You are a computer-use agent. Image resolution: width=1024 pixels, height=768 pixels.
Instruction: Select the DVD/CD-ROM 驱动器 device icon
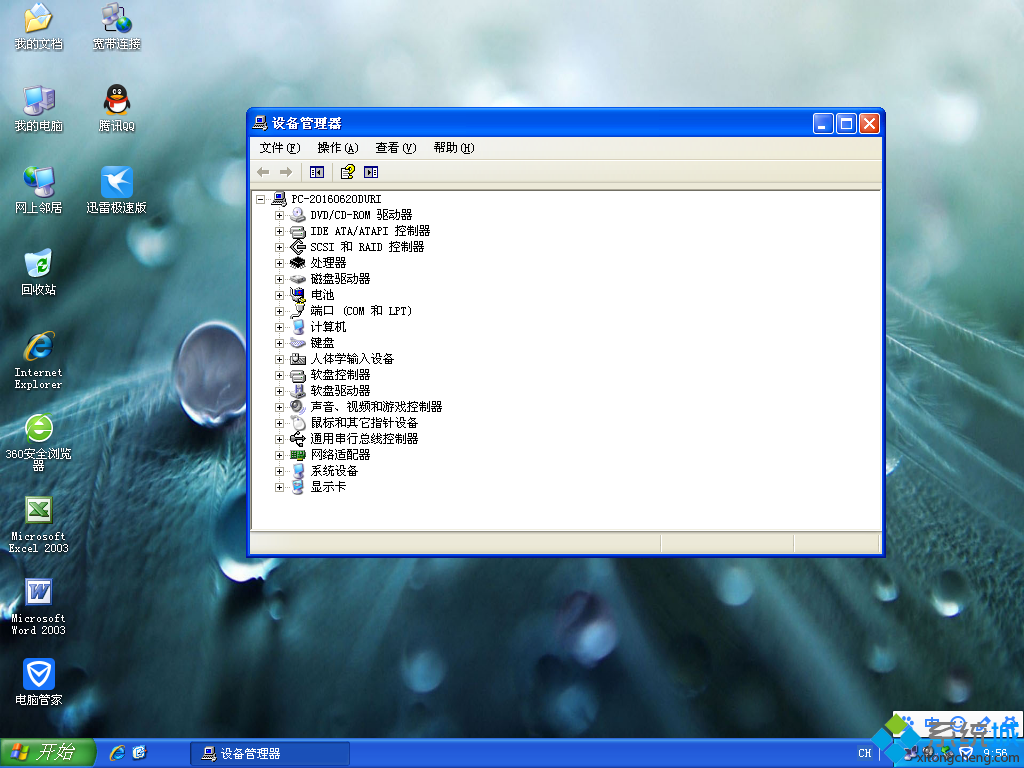coord(298,215)
